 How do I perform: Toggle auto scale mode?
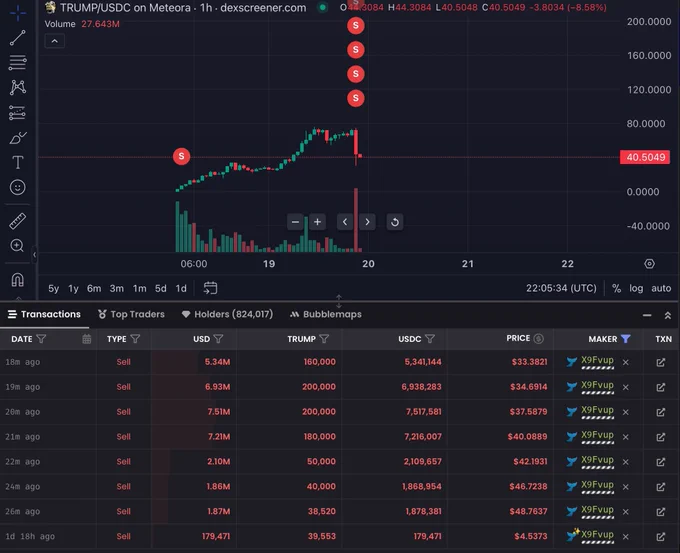pyautogui.click(x=661, y=288)
